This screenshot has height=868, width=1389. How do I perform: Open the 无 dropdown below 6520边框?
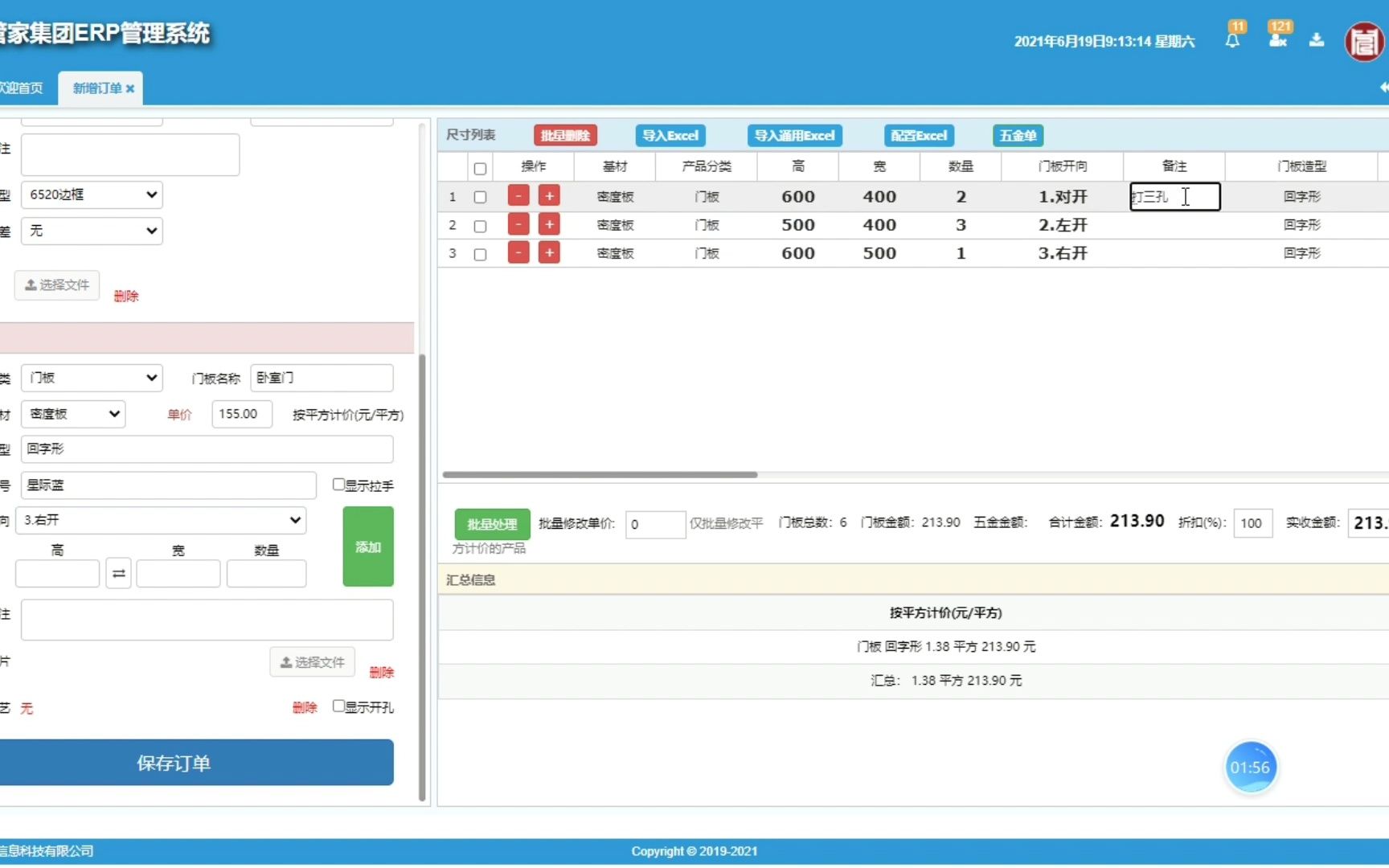(x=92, y=231)
